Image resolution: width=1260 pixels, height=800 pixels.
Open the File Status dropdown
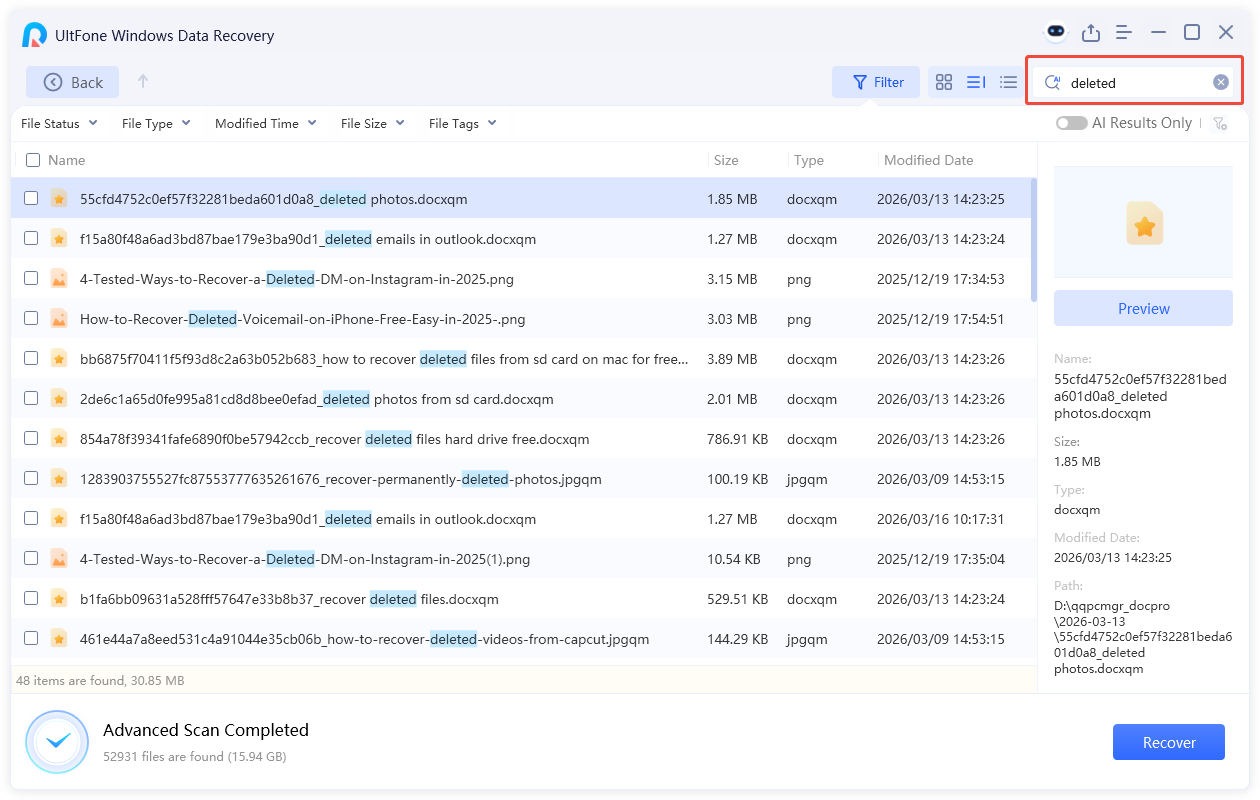tap(58, 123)
